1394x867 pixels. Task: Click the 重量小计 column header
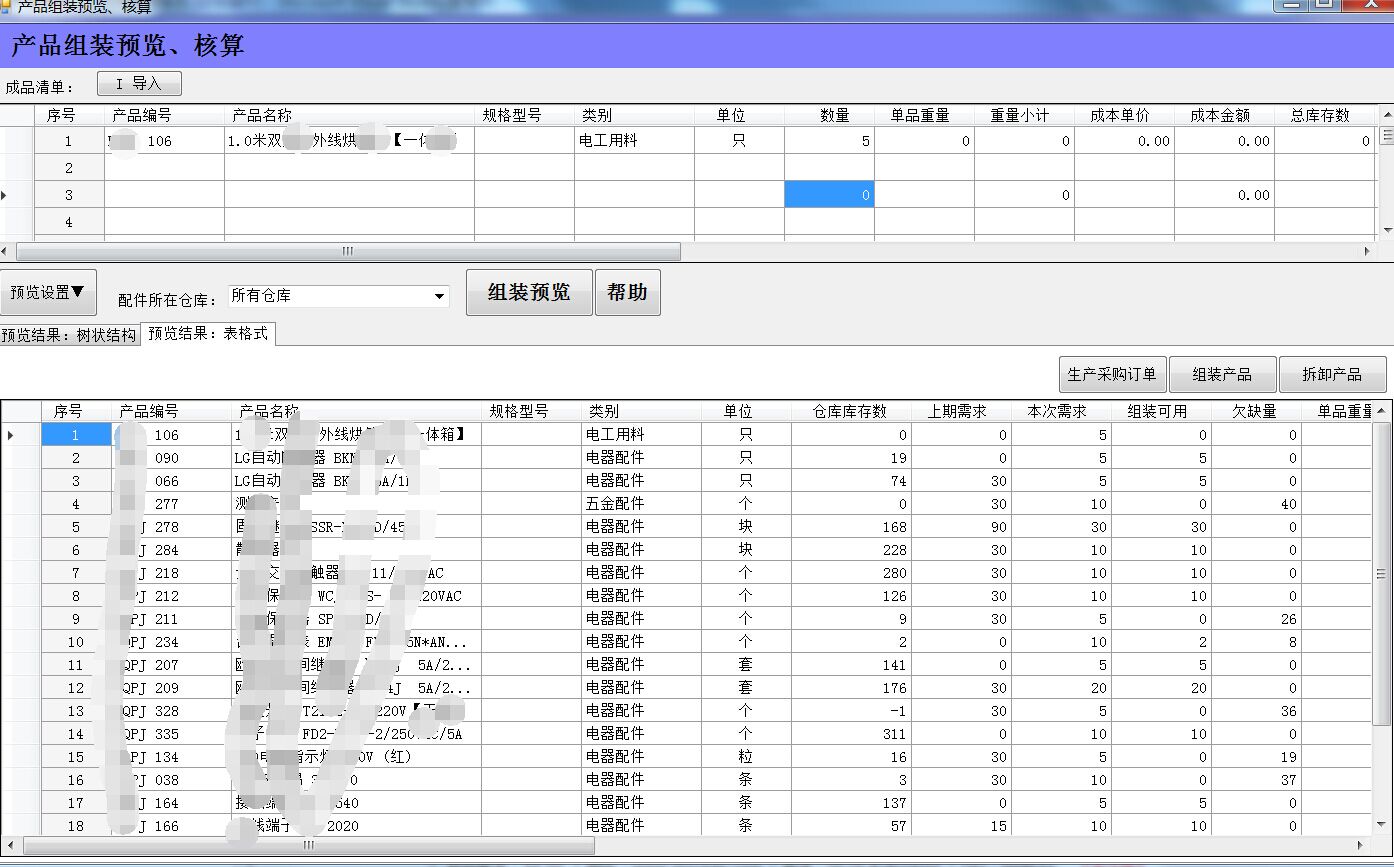click(x=1024, y=116)
